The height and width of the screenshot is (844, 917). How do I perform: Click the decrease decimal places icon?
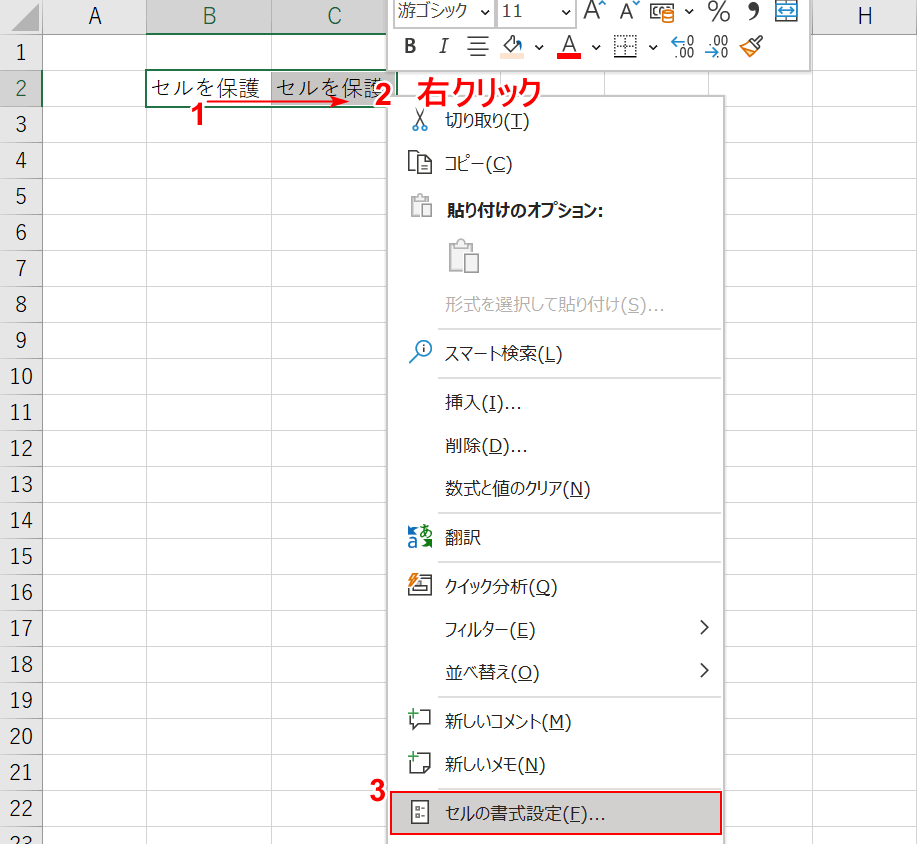point(717,46)
